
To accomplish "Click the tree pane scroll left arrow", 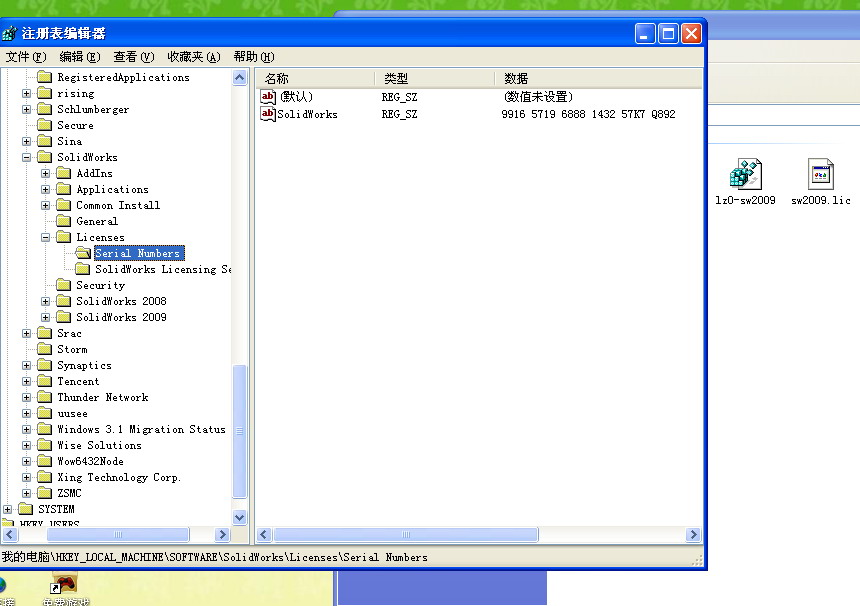I will coord(10,534).
